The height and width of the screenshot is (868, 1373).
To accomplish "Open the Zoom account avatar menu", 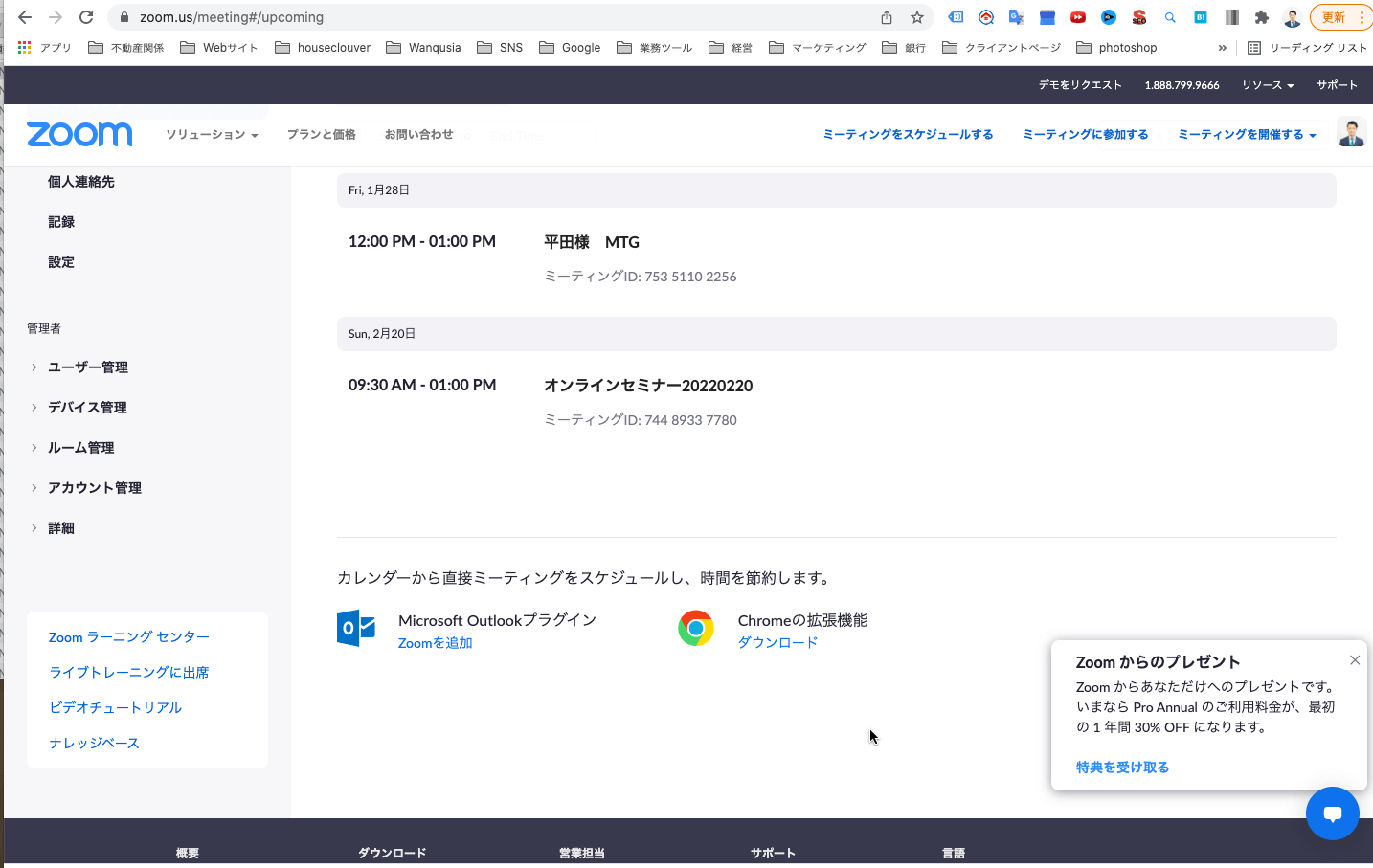I will coord(1352,133).
